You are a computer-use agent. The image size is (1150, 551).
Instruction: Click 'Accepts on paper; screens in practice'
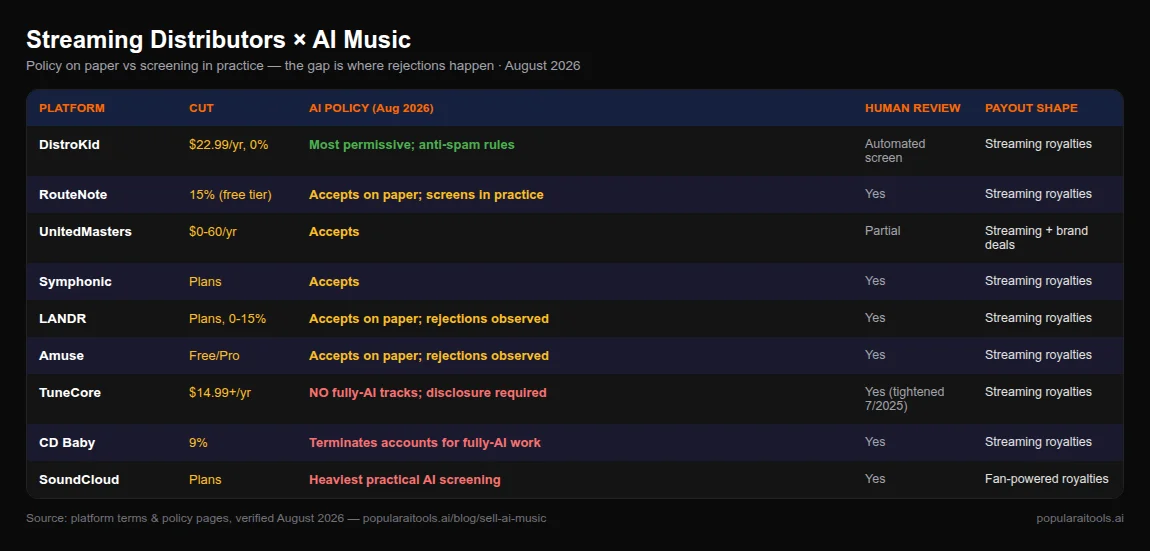click(426, 194)
